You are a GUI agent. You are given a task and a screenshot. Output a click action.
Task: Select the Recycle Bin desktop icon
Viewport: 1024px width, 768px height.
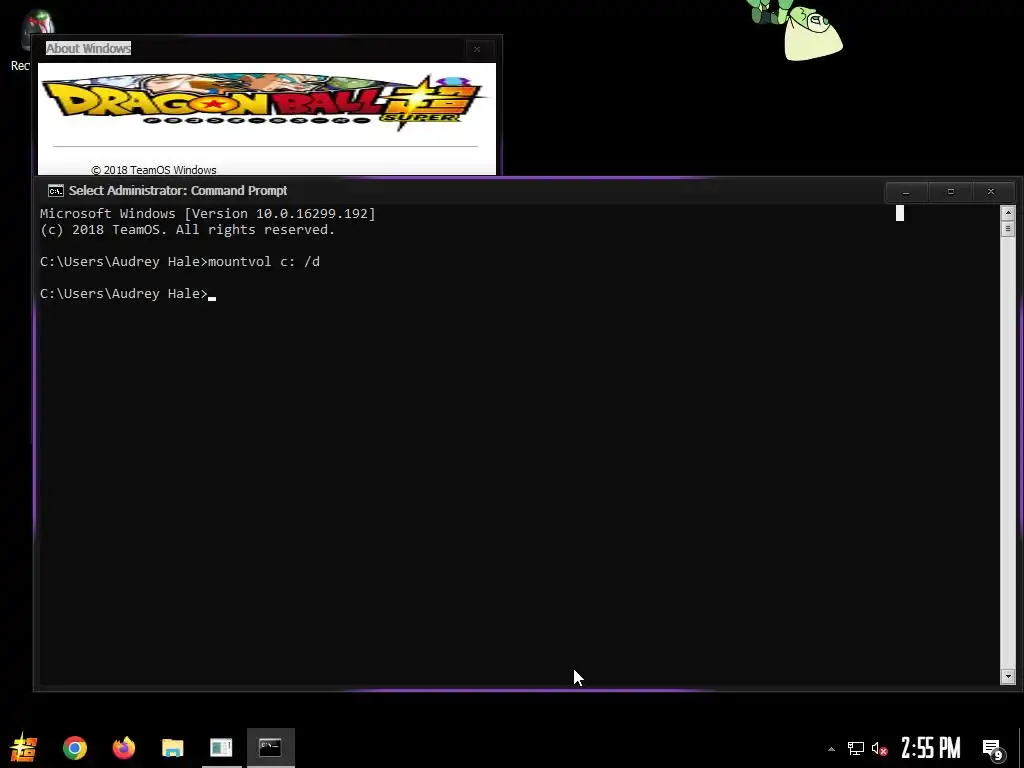pos(29,39)
